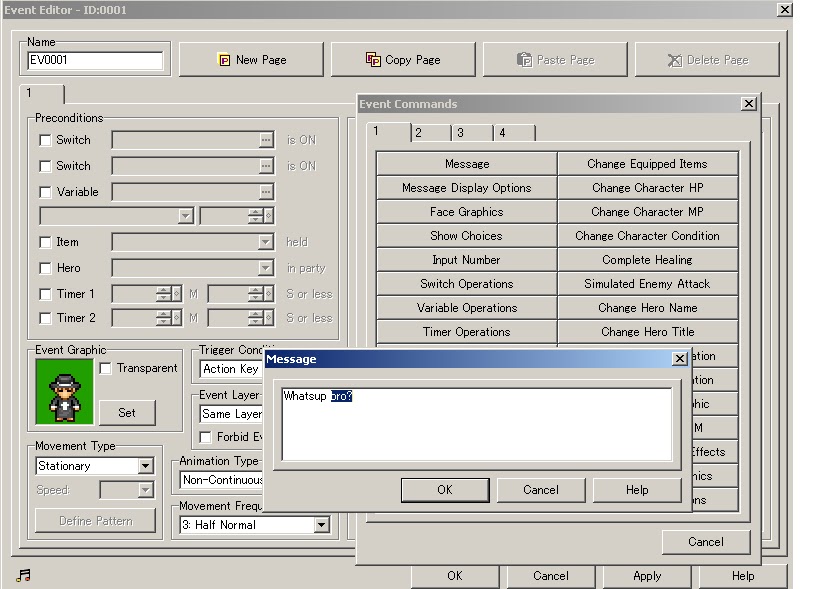
Task: Click the Set event graphic button
Action: [x=127, y=413]
